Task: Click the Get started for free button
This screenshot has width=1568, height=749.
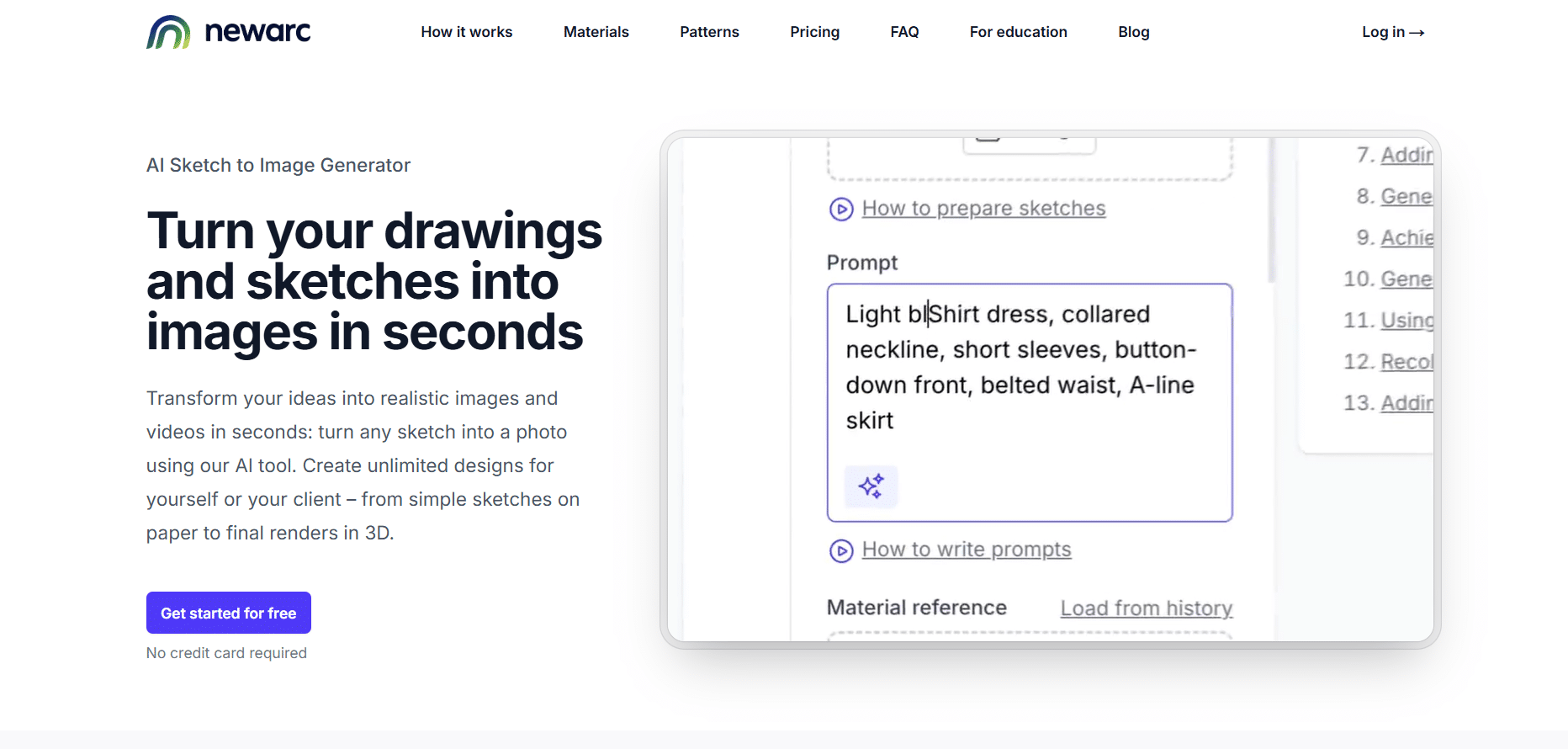Action: (229, 613)
